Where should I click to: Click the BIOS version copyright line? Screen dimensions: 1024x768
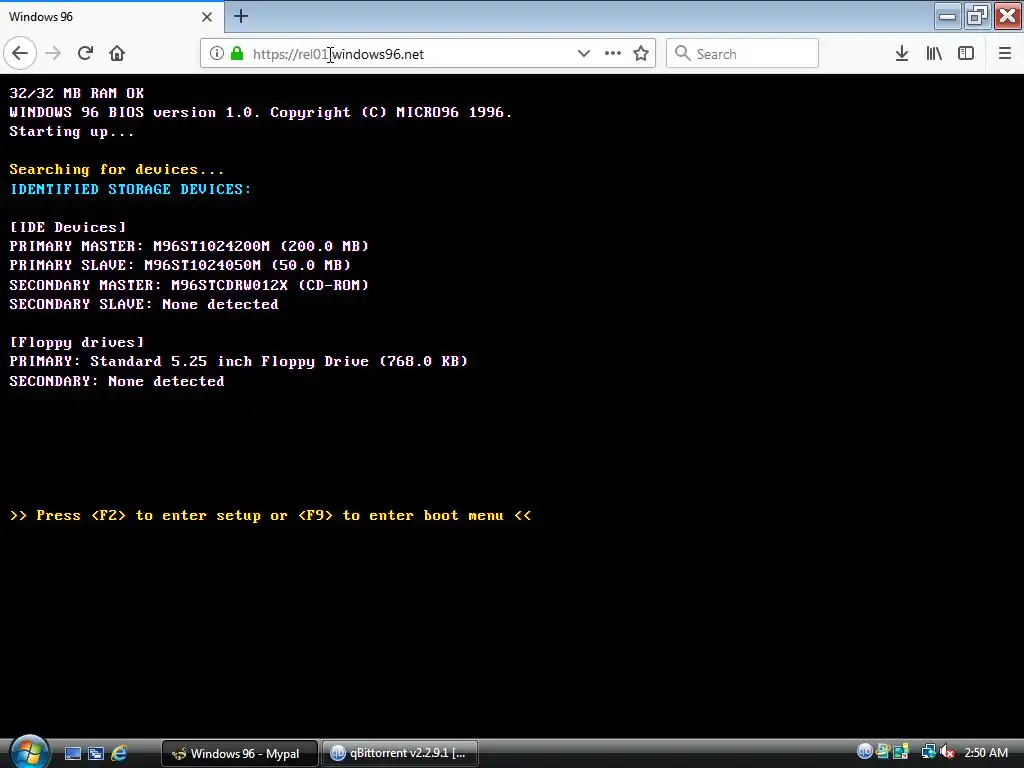(x=261, y=112)
